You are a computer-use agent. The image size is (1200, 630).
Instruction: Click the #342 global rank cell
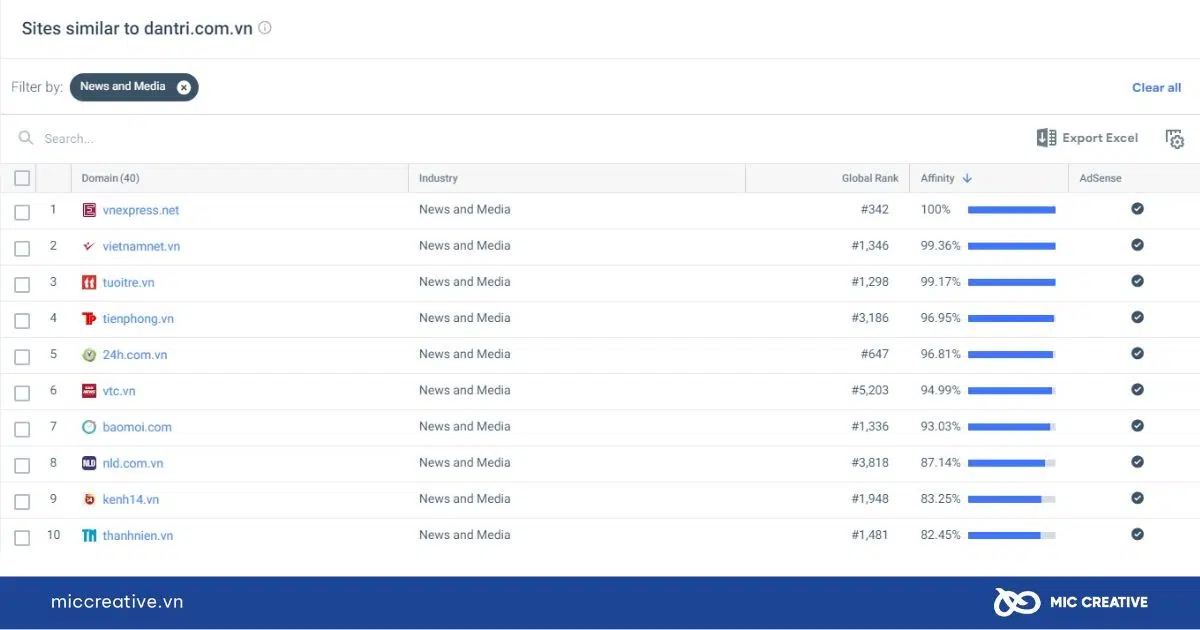tap(874, 209)
